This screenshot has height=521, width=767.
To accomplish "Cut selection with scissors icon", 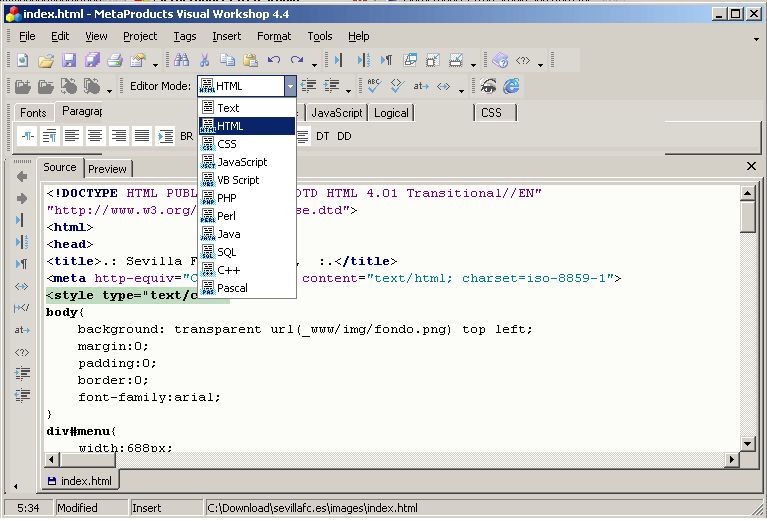I will 204,60.
